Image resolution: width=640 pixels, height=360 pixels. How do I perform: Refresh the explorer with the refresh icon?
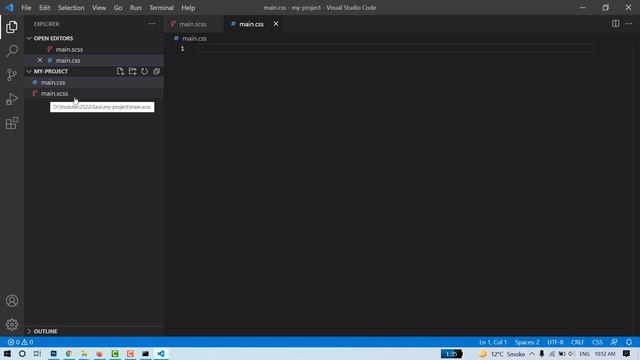pos(144,71)
